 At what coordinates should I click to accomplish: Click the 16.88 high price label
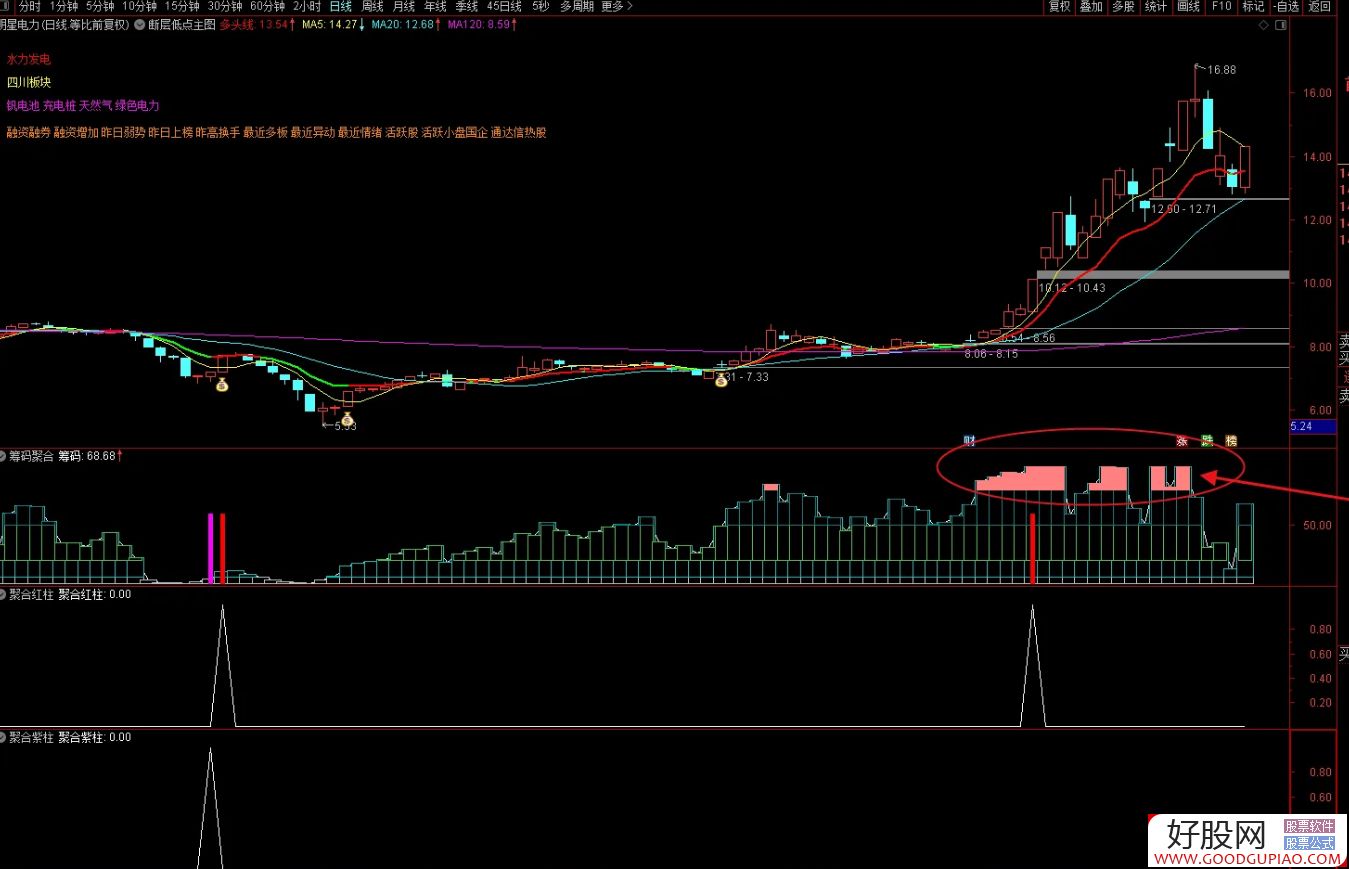1221,70
